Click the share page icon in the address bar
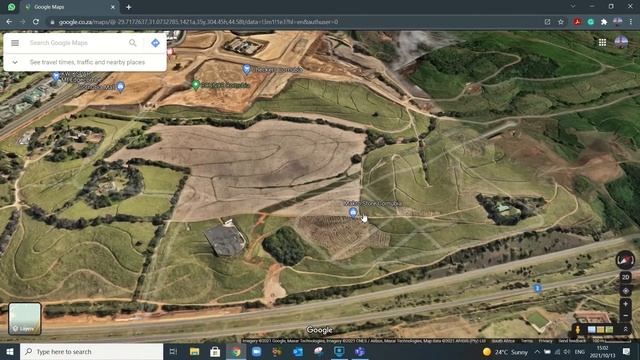 [x=547, y=22]
